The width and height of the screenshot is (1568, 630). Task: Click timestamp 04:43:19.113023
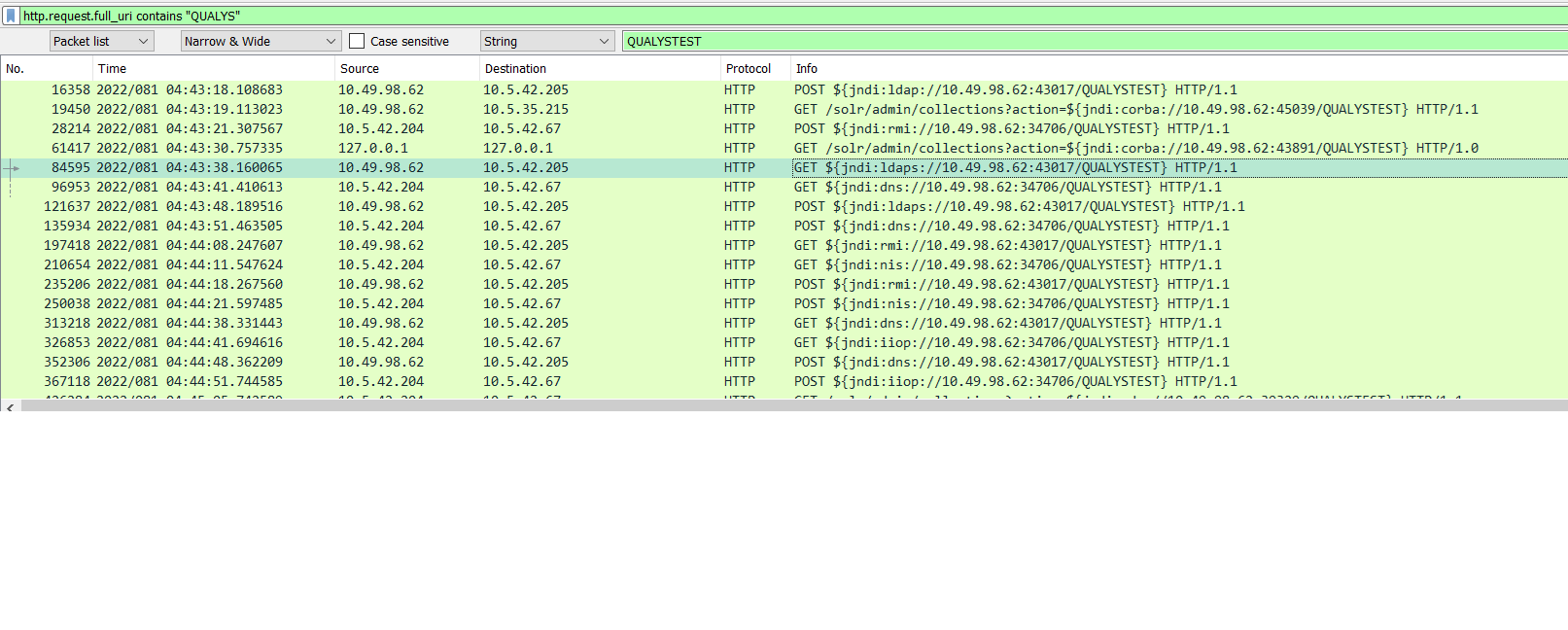pyautogui.click(x=225, y=109)
